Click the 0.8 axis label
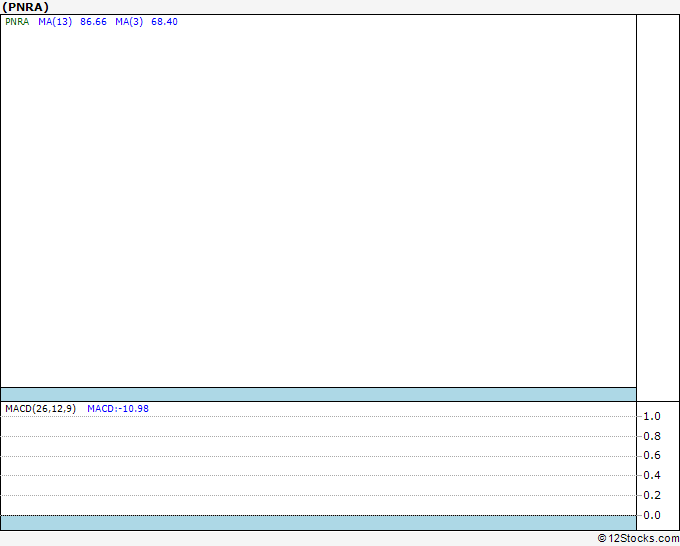 click(x=652, y=436)
